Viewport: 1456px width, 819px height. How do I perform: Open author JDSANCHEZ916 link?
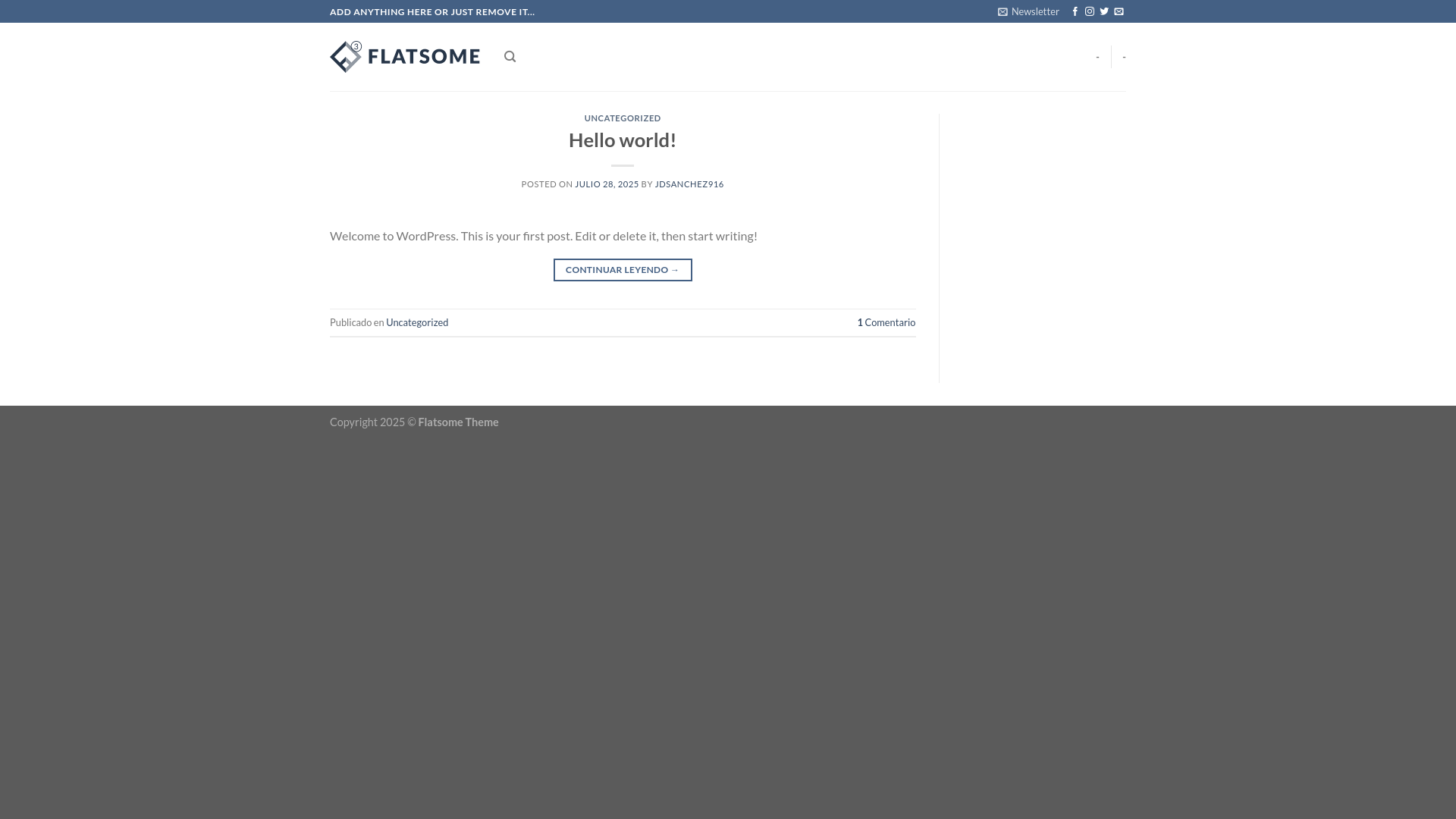689,184
